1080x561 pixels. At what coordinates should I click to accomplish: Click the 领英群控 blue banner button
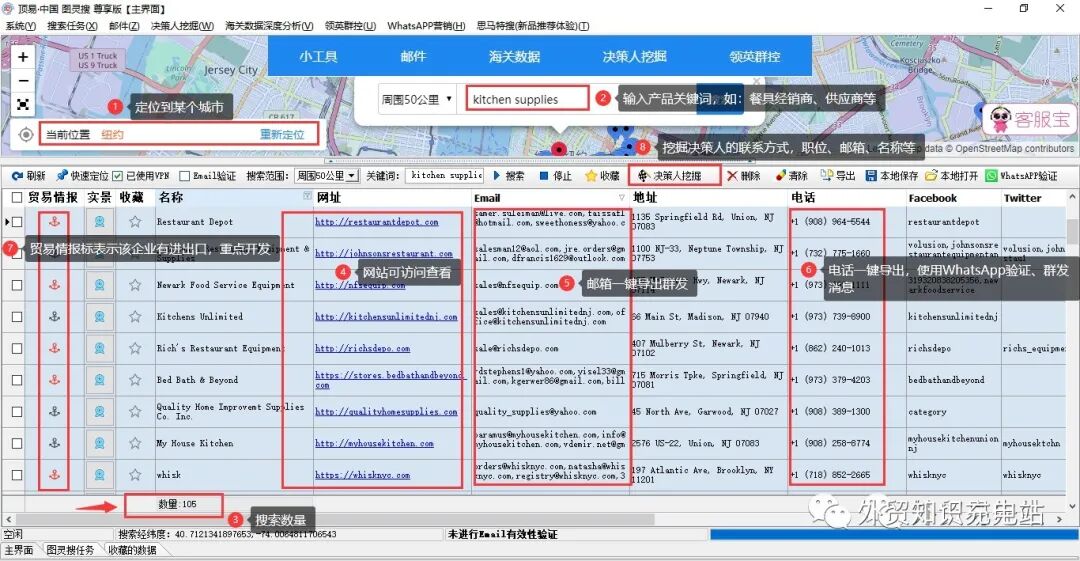click(755, 57)
